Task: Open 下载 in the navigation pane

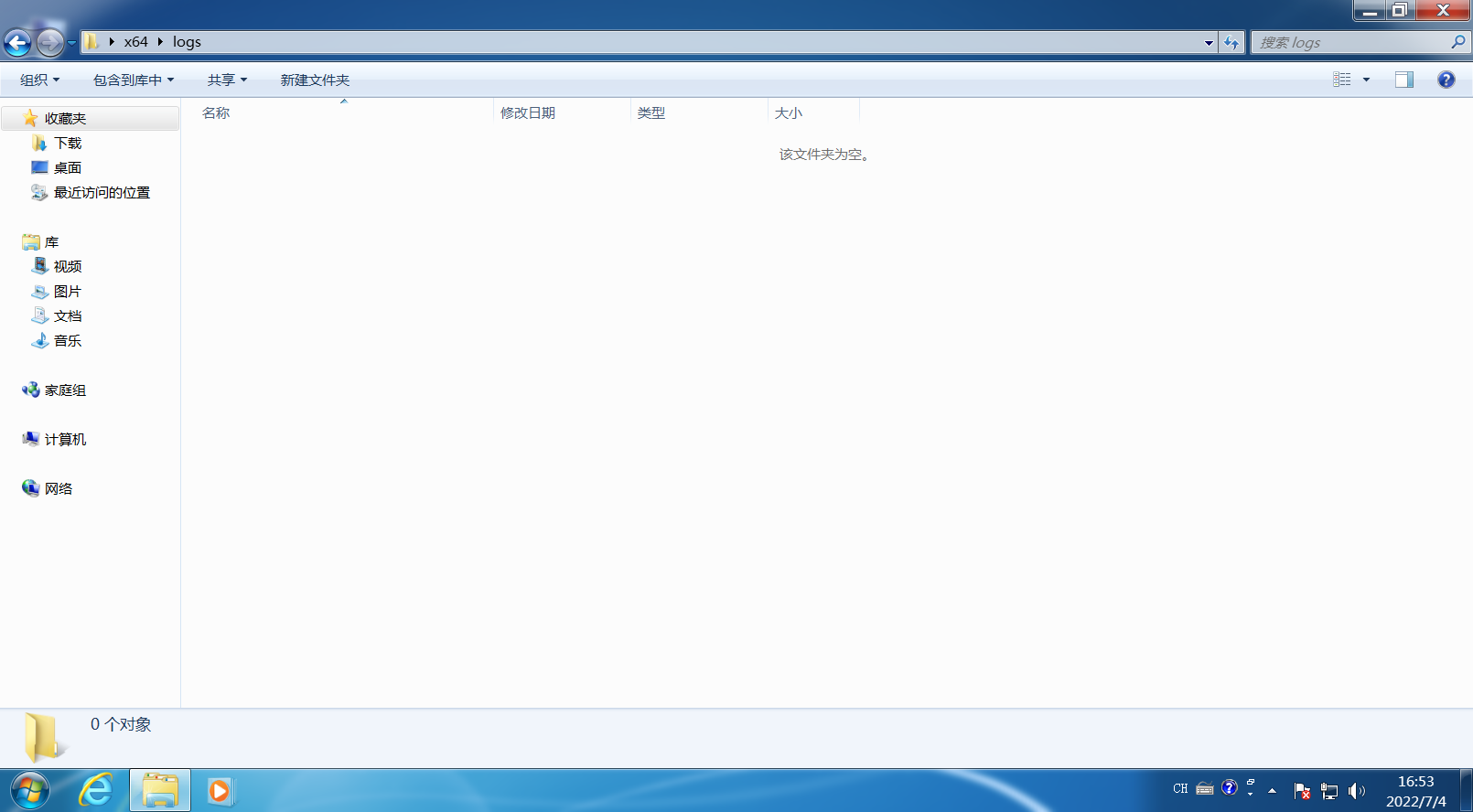Action: [x=68, y=144]
